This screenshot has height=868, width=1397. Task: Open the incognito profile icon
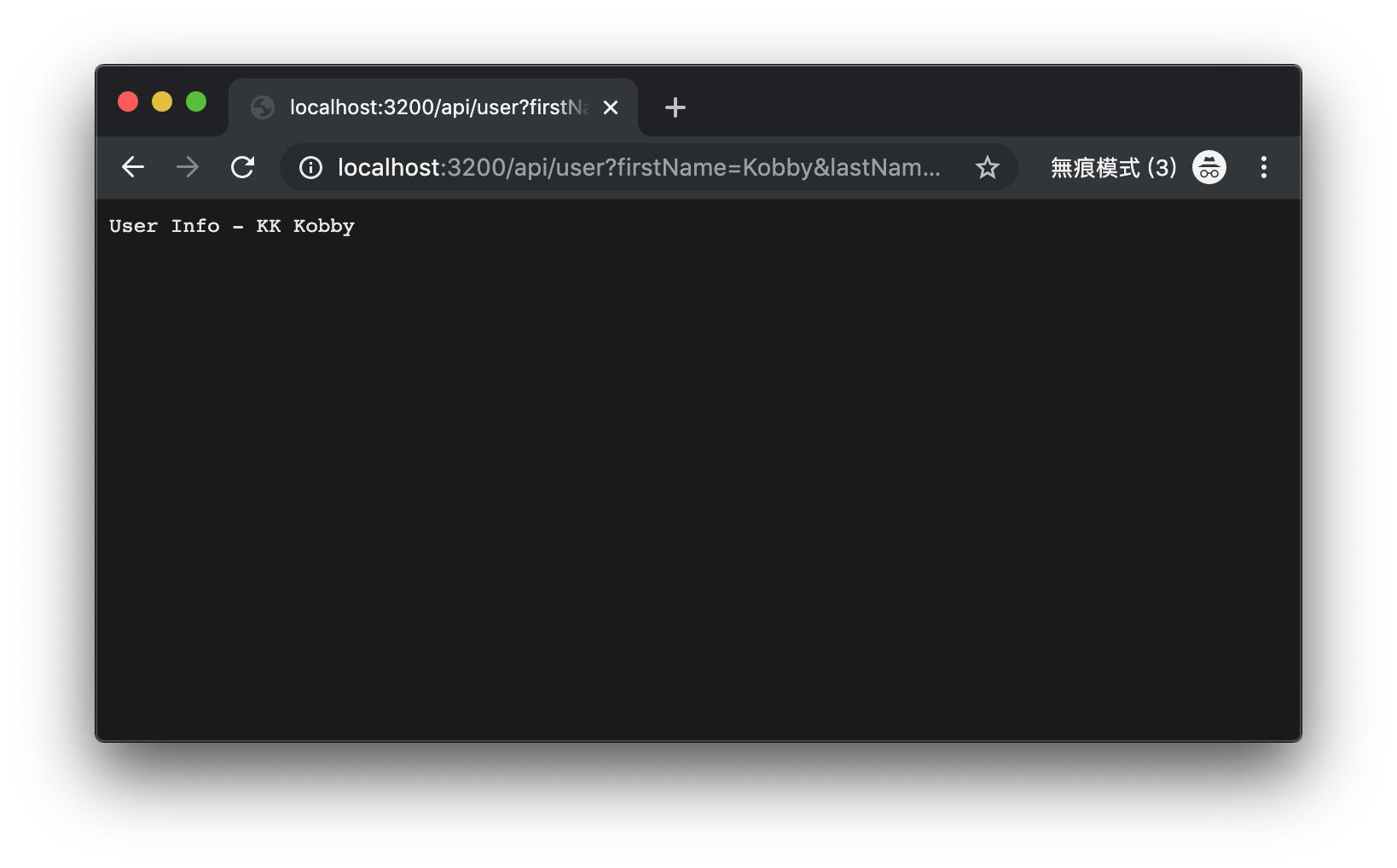(x=1209, y=167)
